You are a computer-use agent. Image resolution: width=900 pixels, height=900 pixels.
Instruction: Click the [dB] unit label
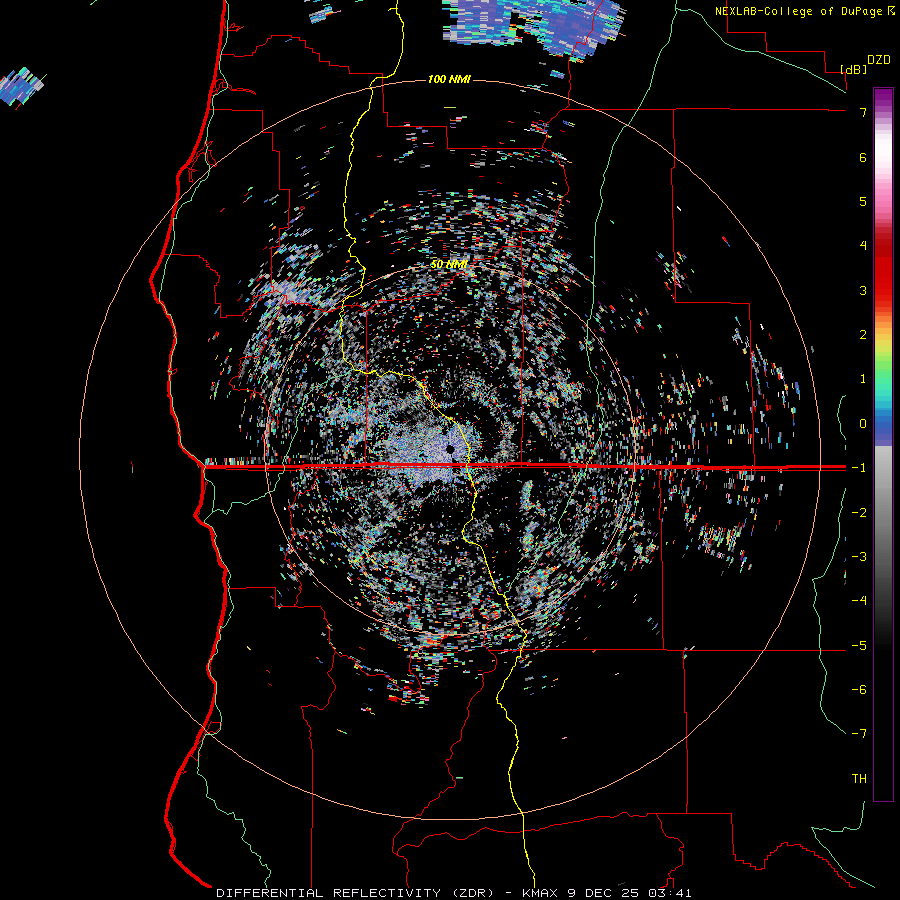point(854,69)
